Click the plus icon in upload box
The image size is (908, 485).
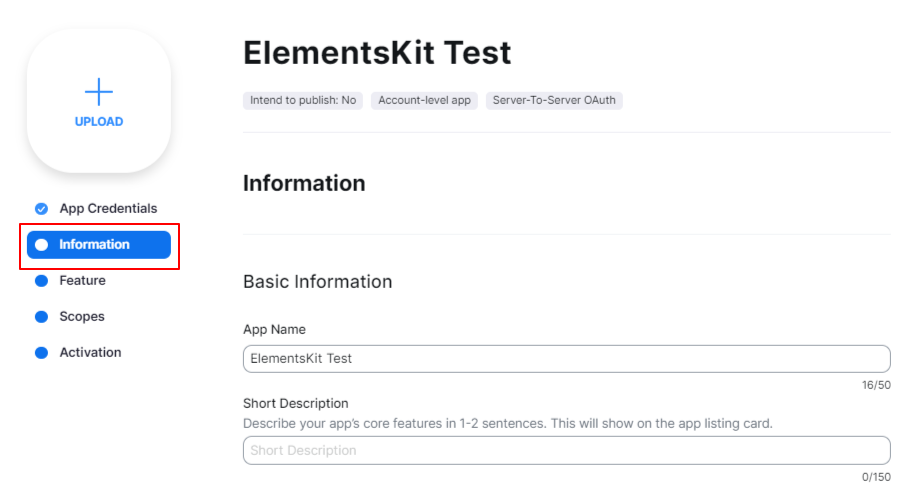98,93
